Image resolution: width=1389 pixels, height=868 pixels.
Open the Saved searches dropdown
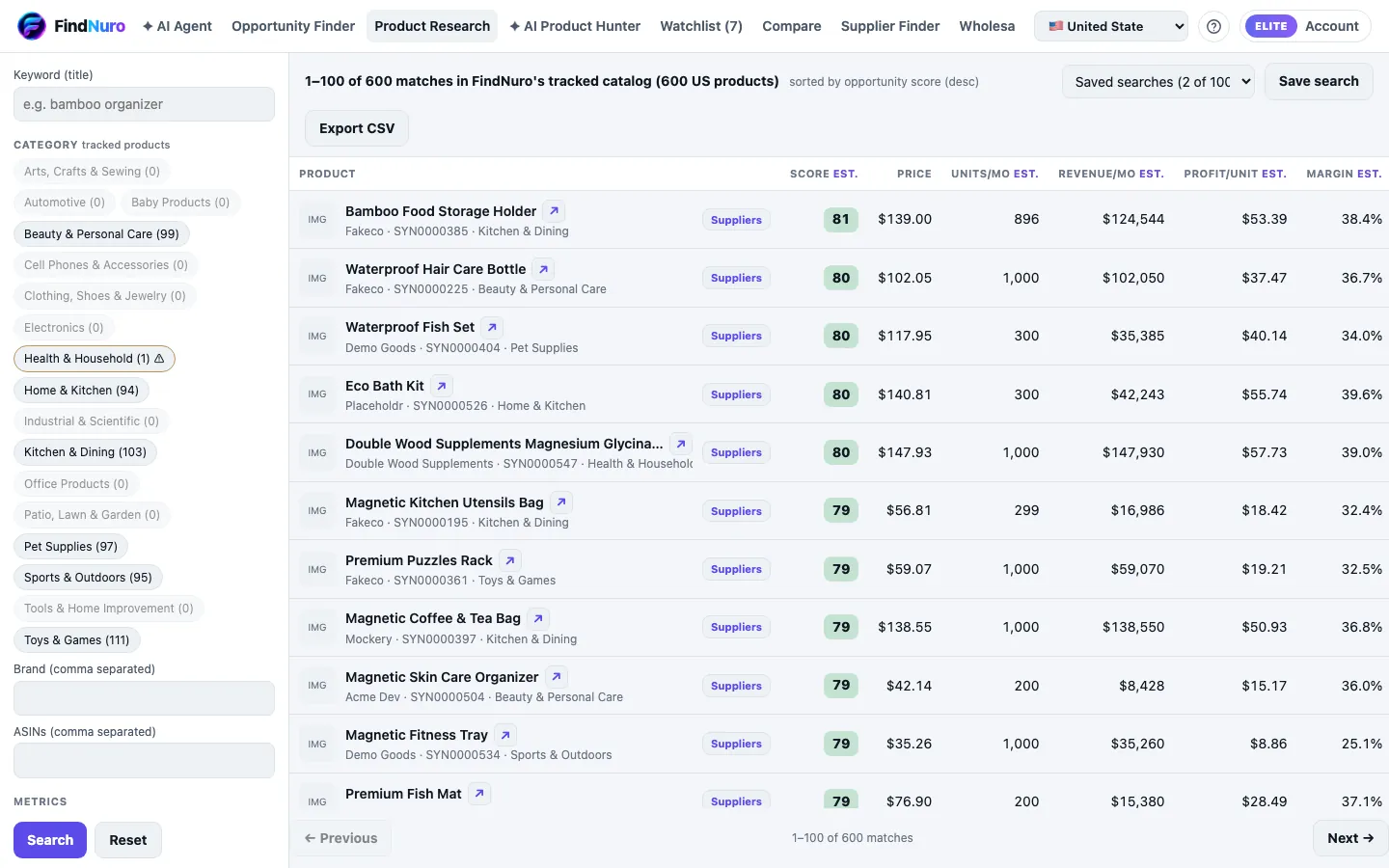(1158, 82)
